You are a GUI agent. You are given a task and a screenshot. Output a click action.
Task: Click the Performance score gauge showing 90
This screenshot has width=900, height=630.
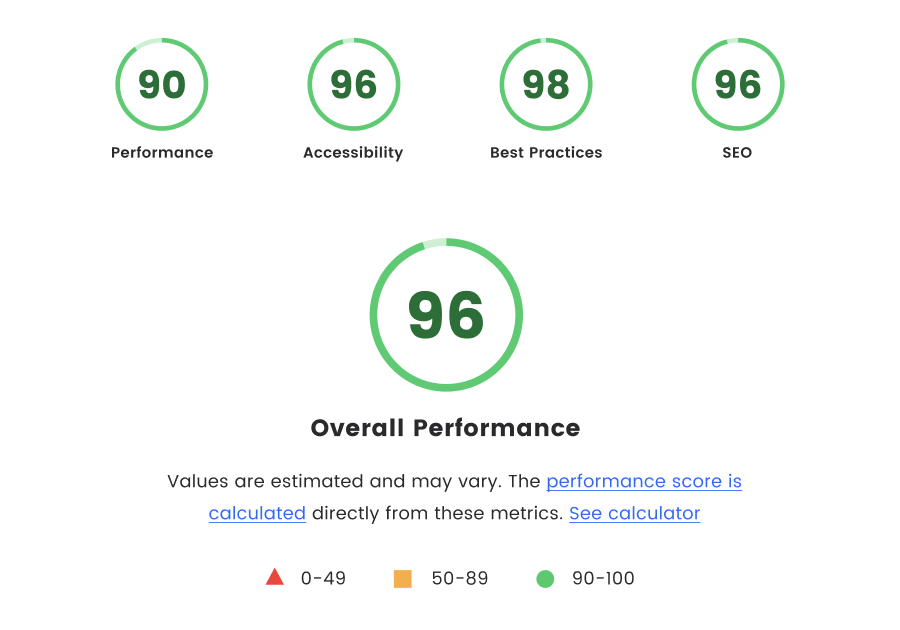pyautogui.click(x=162, y=84)
